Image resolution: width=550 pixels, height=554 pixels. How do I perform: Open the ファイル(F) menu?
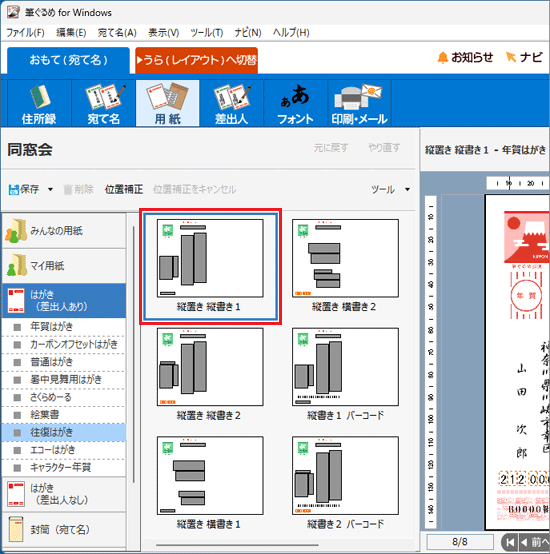pos(25,33)
